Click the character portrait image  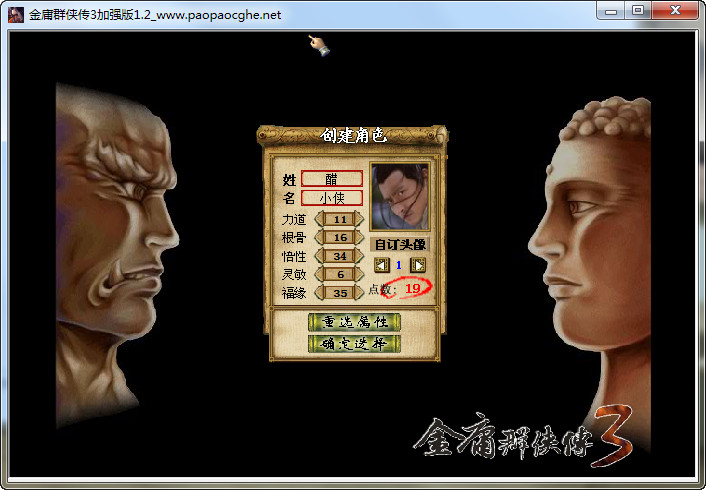[400, 197]
